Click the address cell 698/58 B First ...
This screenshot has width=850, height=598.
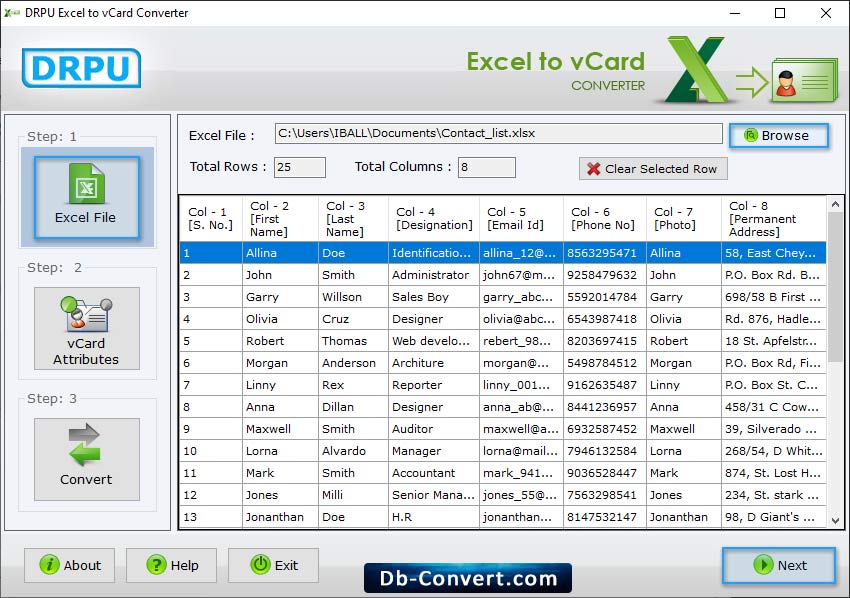coord(774,297)
